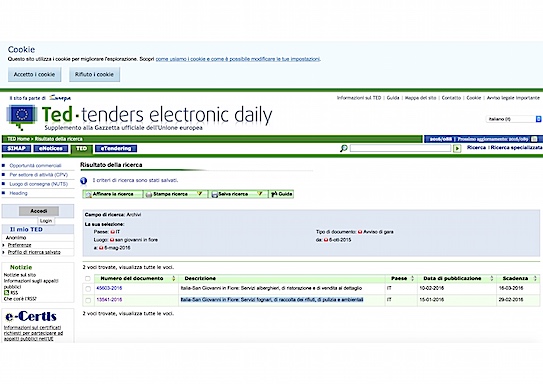Click Rifiuto i cookie button
This screenshot has width=543, height=384.
[x=94, y=74]
